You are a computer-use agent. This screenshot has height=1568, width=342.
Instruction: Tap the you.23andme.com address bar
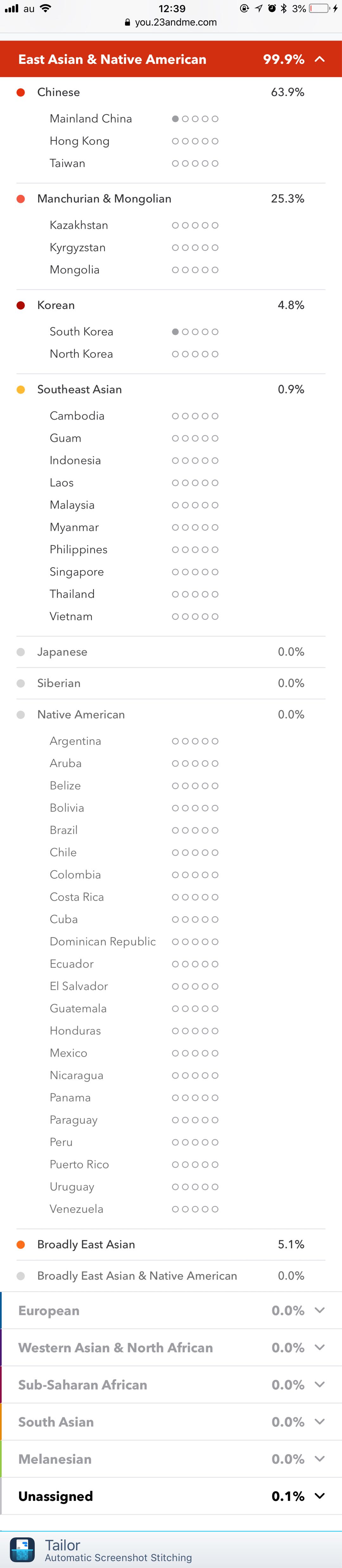(x=171, y=22)
